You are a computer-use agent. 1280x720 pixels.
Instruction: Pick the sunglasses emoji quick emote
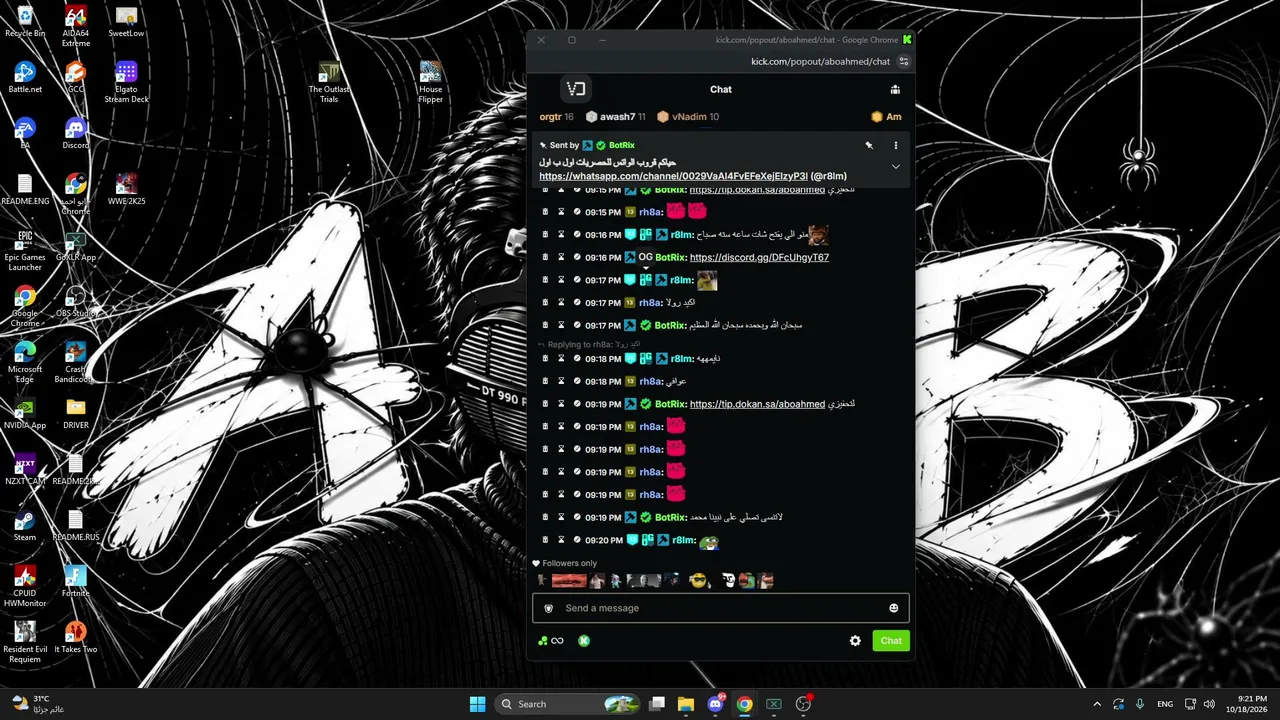pyautogui.click(x=698, y=580)
